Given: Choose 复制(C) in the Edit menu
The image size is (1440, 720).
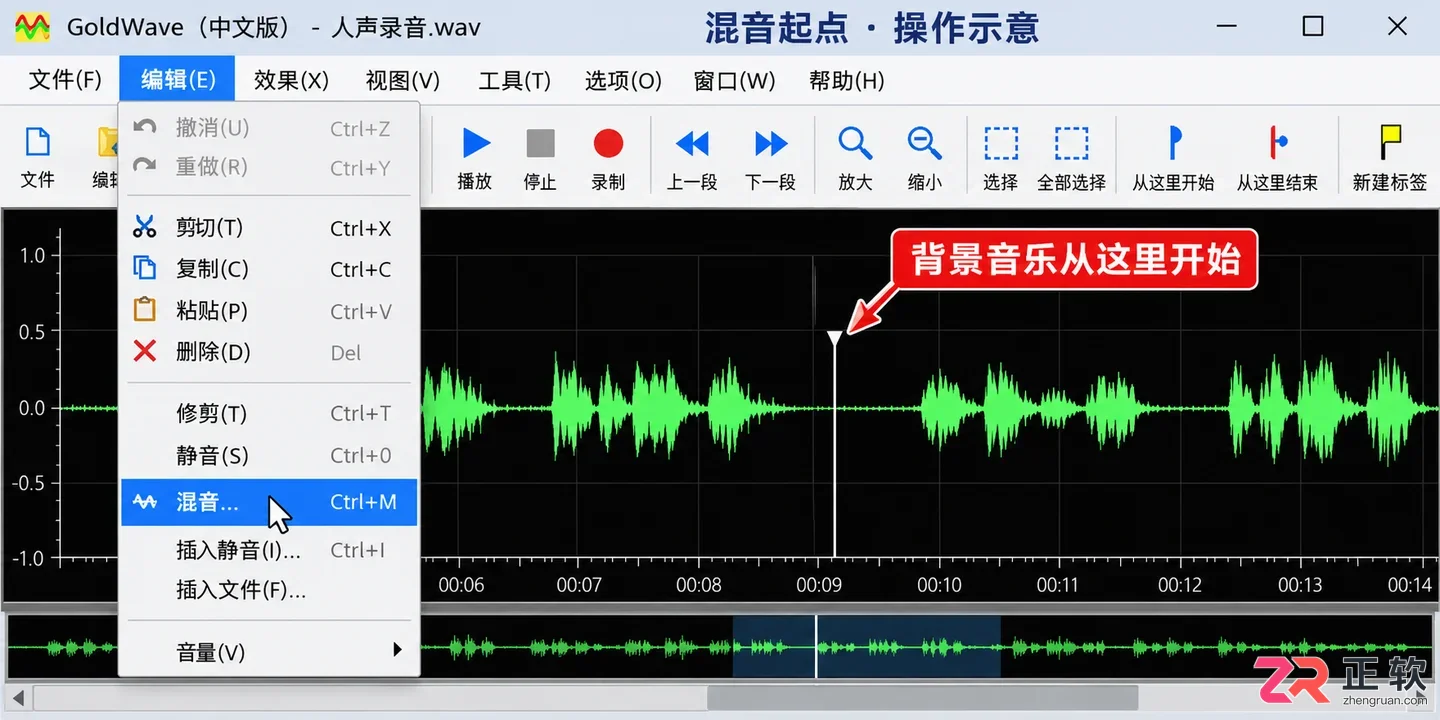Looking at the screenshot, I should pos(269,269).
